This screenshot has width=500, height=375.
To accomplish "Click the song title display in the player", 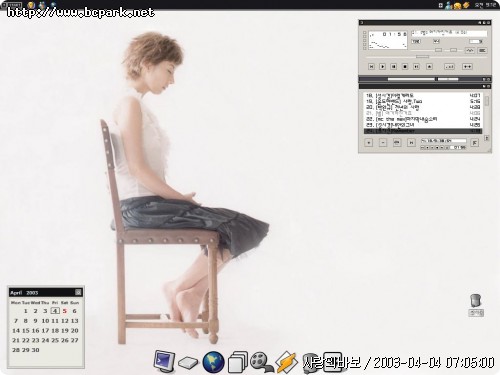I will [449, 33].
